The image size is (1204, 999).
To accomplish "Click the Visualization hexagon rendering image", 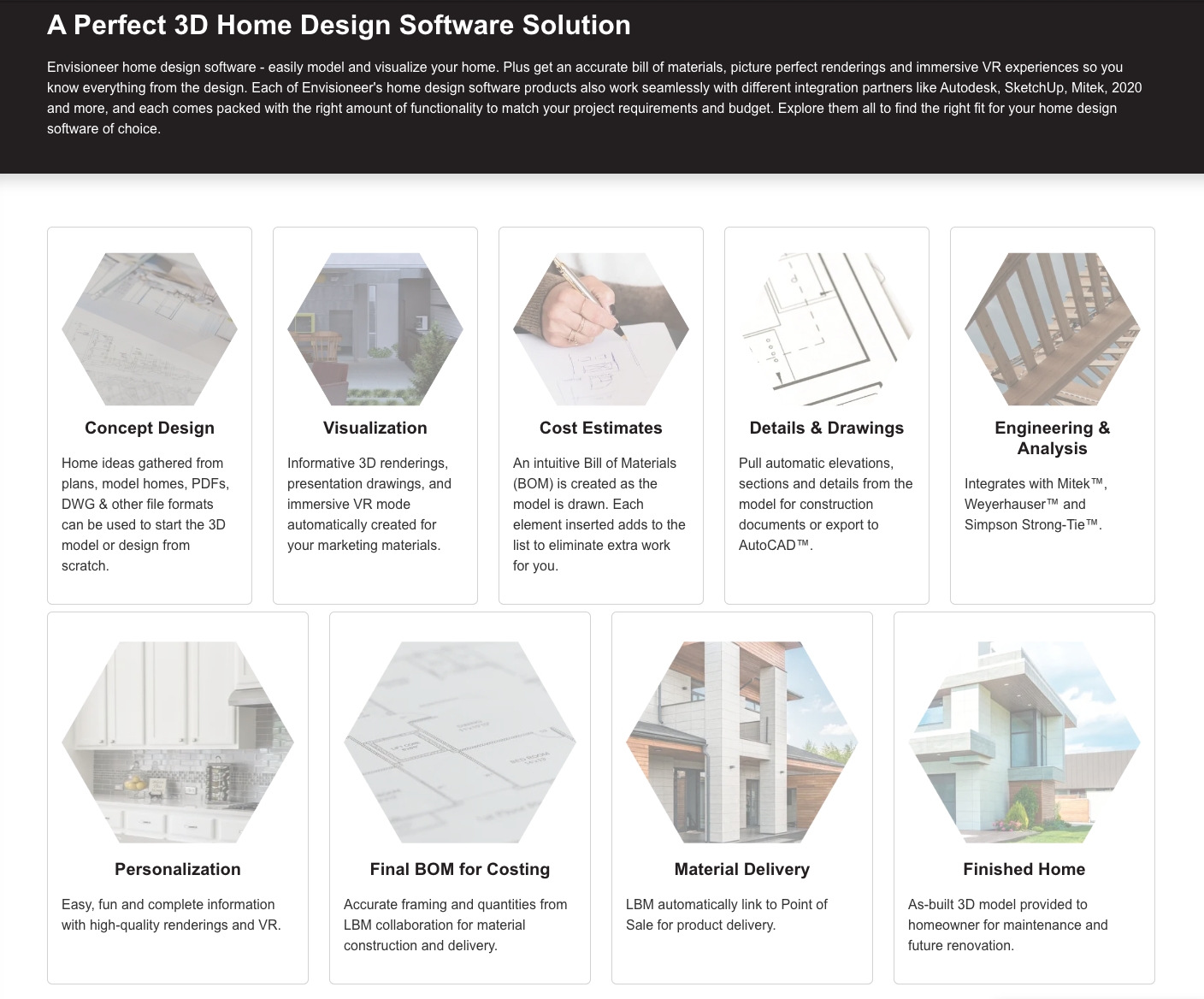I will pyautogui.click(x=375, y=328).
